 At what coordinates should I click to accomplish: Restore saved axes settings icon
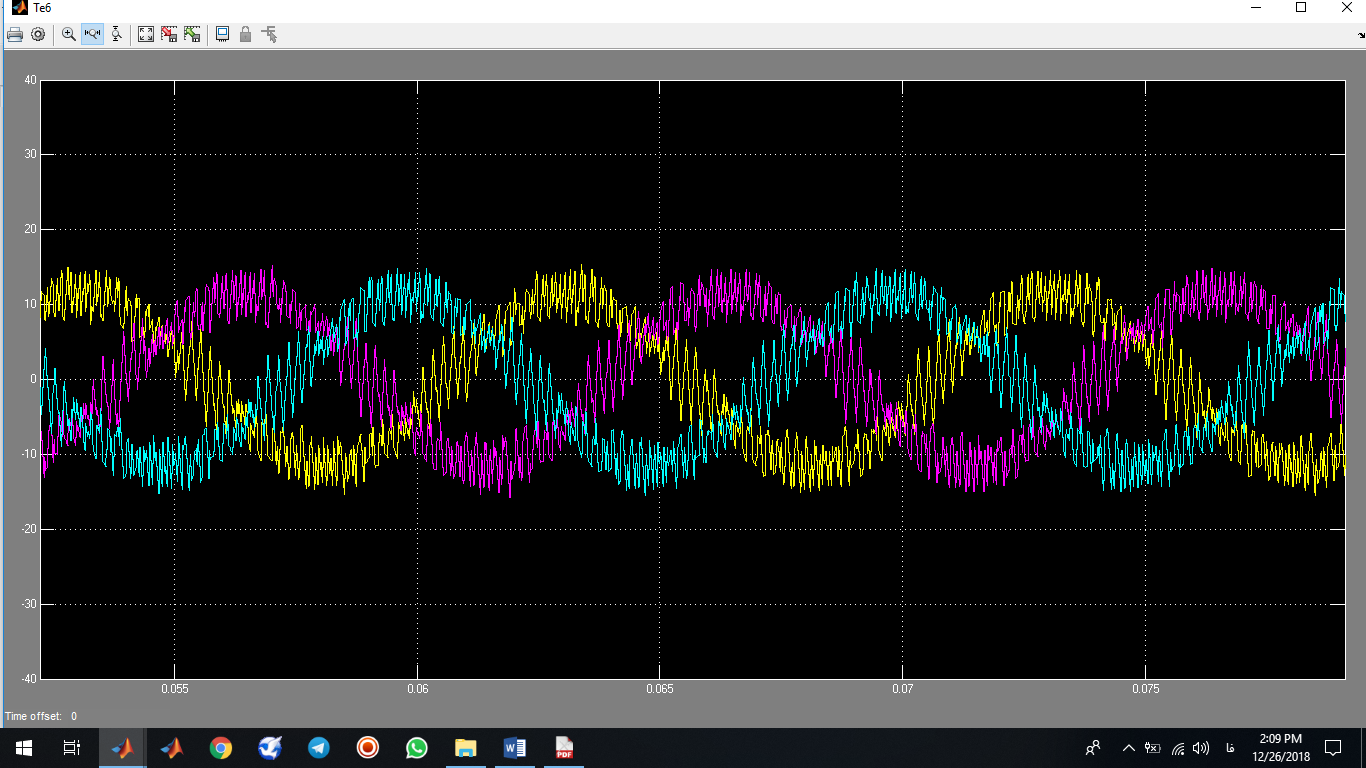point(192,34)
